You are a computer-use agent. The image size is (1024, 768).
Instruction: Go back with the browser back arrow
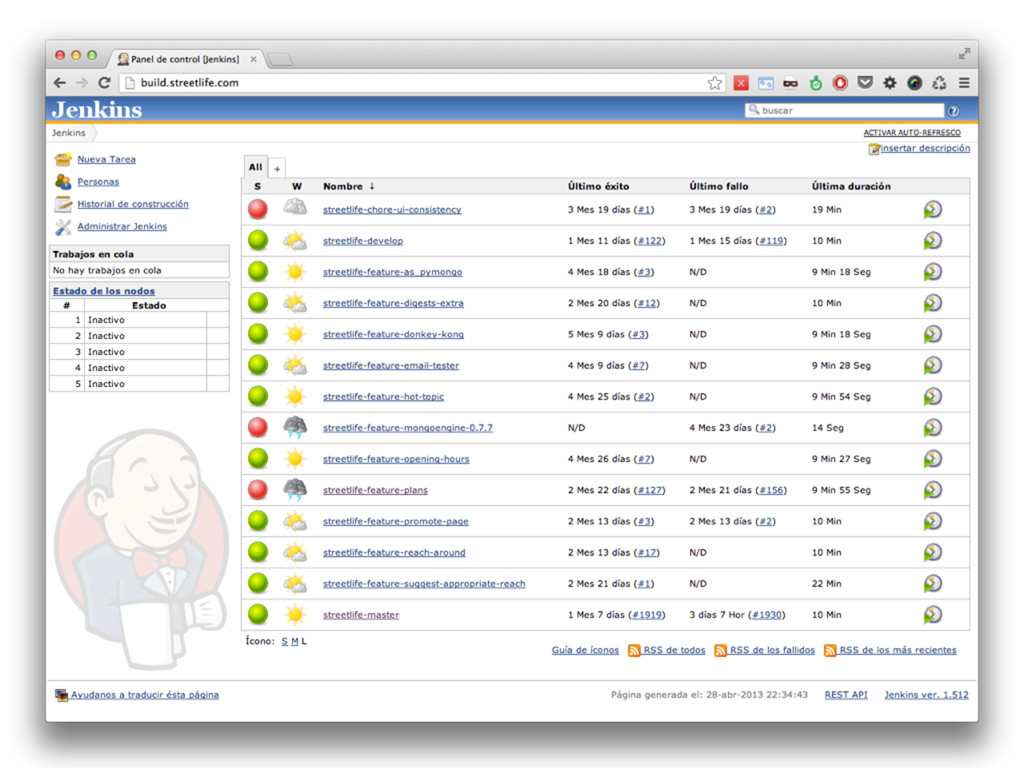pyautogui.click(x=60, y=83)
